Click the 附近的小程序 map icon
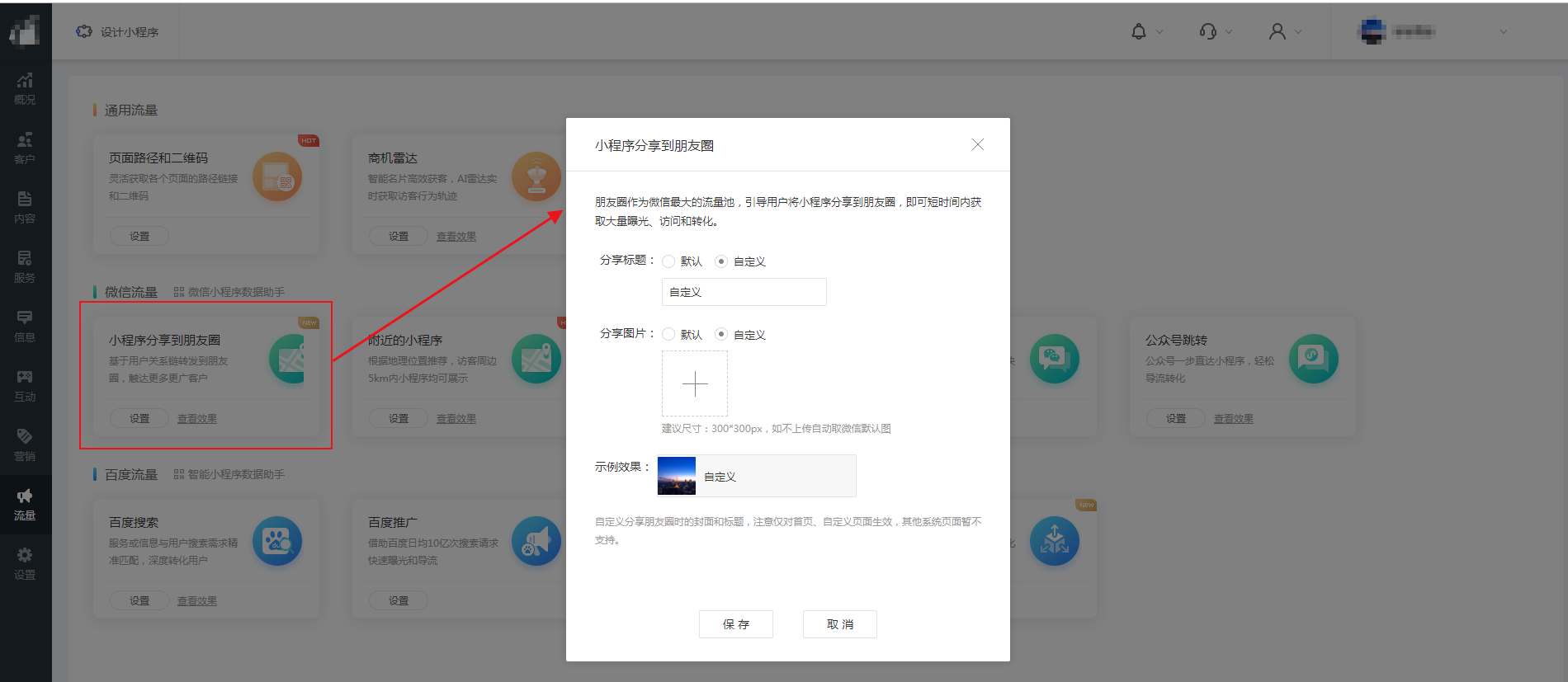 click(536, 359)
